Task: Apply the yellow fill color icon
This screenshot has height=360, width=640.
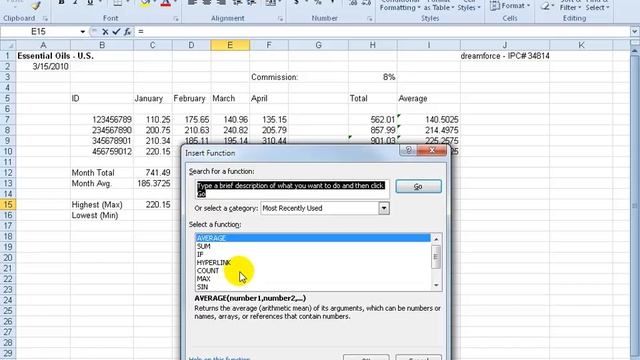Action: point(145,4)
